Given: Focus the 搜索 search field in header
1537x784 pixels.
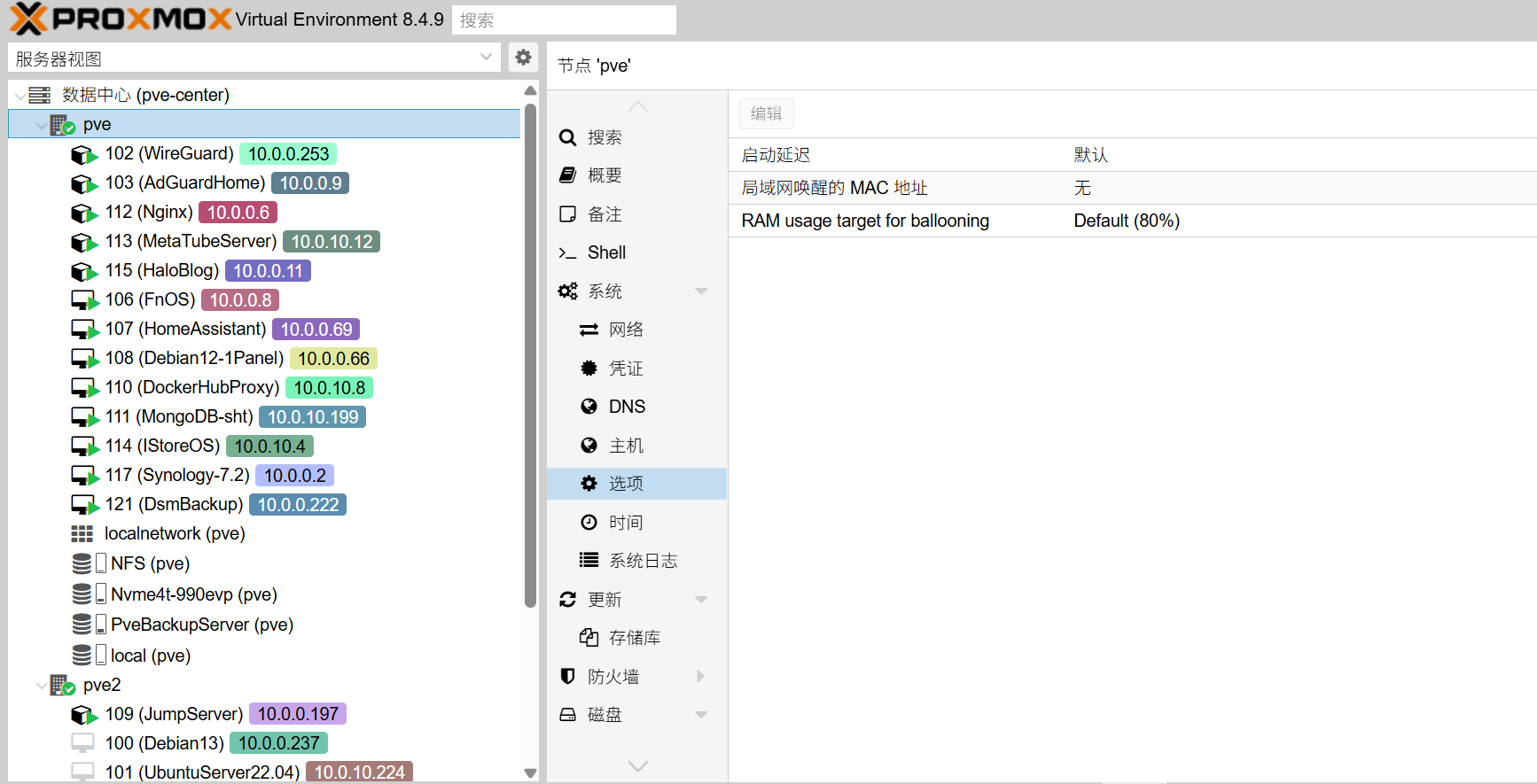Looking at the screenshot, I should click(564, 19).
